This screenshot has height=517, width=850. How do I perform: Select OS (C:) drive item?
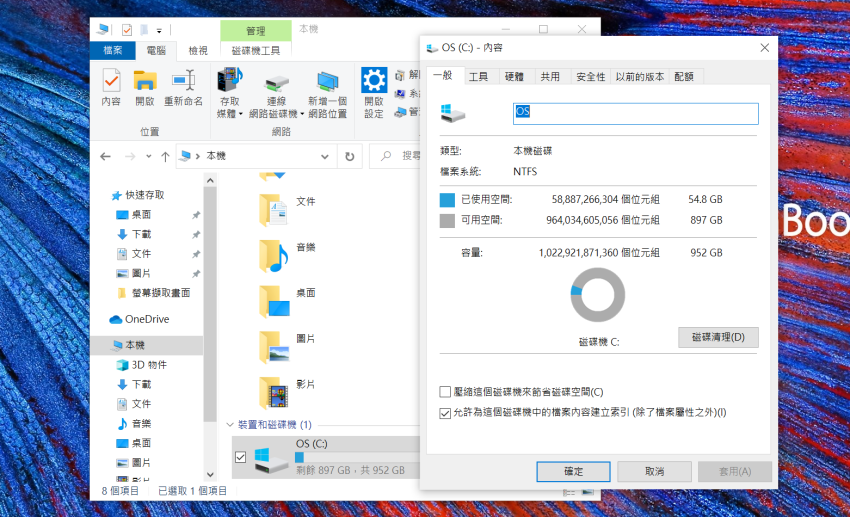(326, 457)
